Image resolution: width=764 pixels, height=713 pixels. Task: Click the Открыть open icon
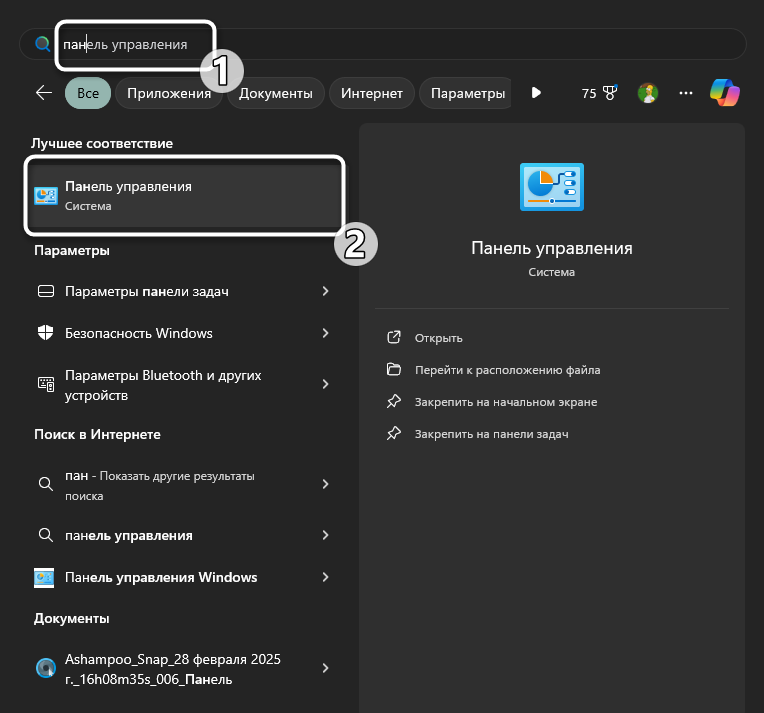tap(394, 337)
